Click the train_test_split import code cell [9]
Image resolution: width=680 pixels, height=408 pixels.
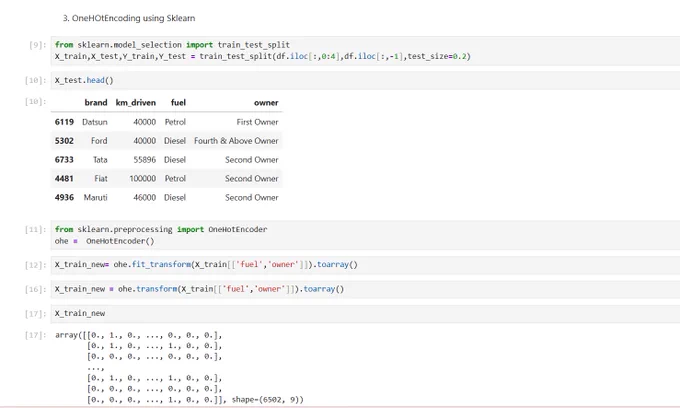coord(365,51)
